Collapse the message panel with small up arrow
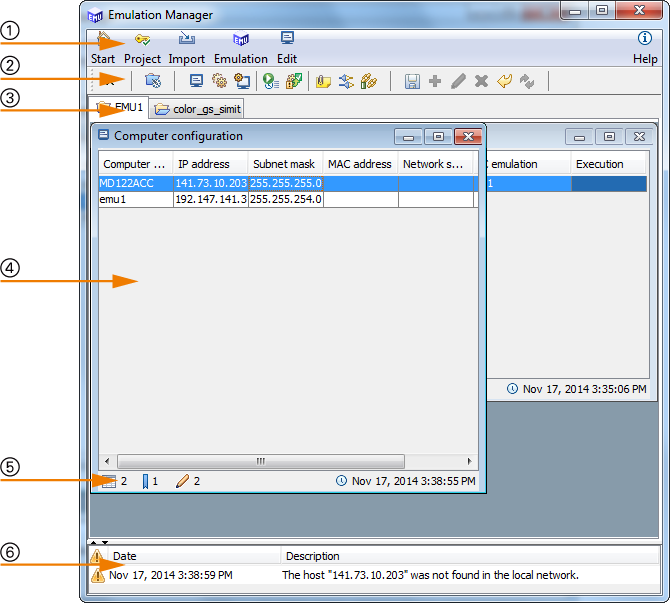 pos(93,542)
